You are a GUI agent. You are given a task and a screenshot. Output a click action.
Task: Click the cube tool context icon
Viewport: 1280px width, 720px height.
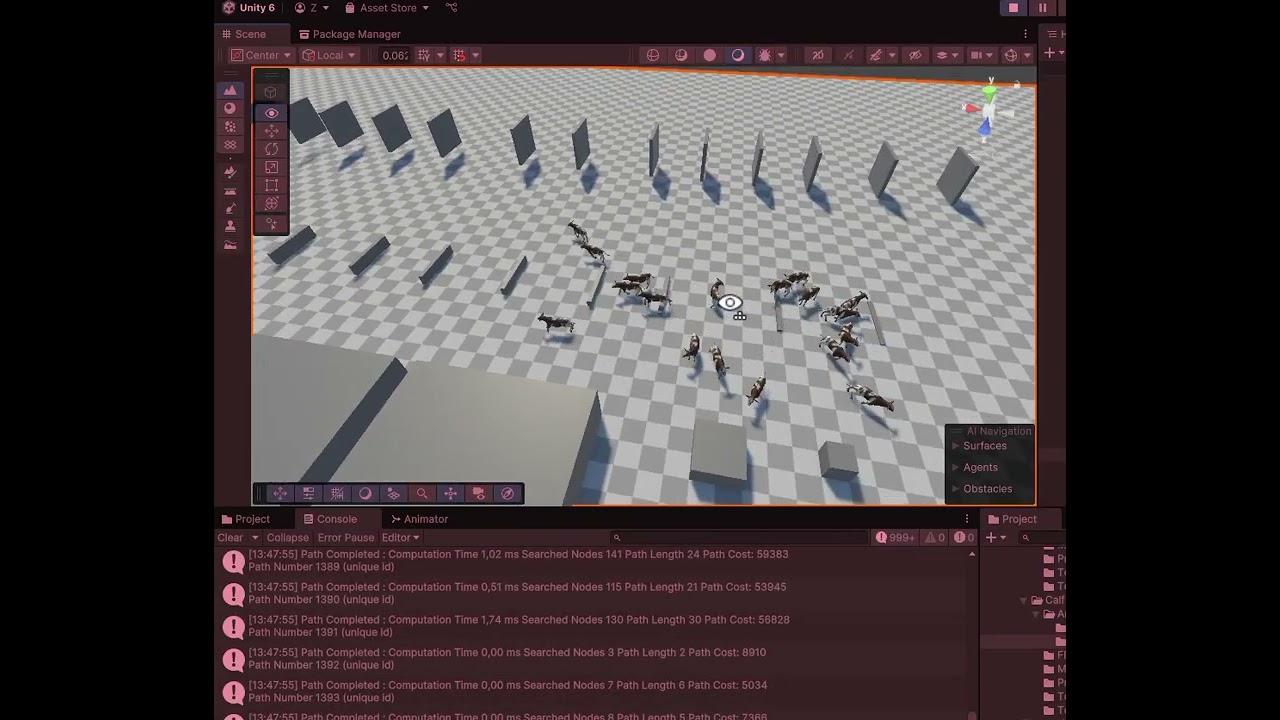[x=271, y=92]
